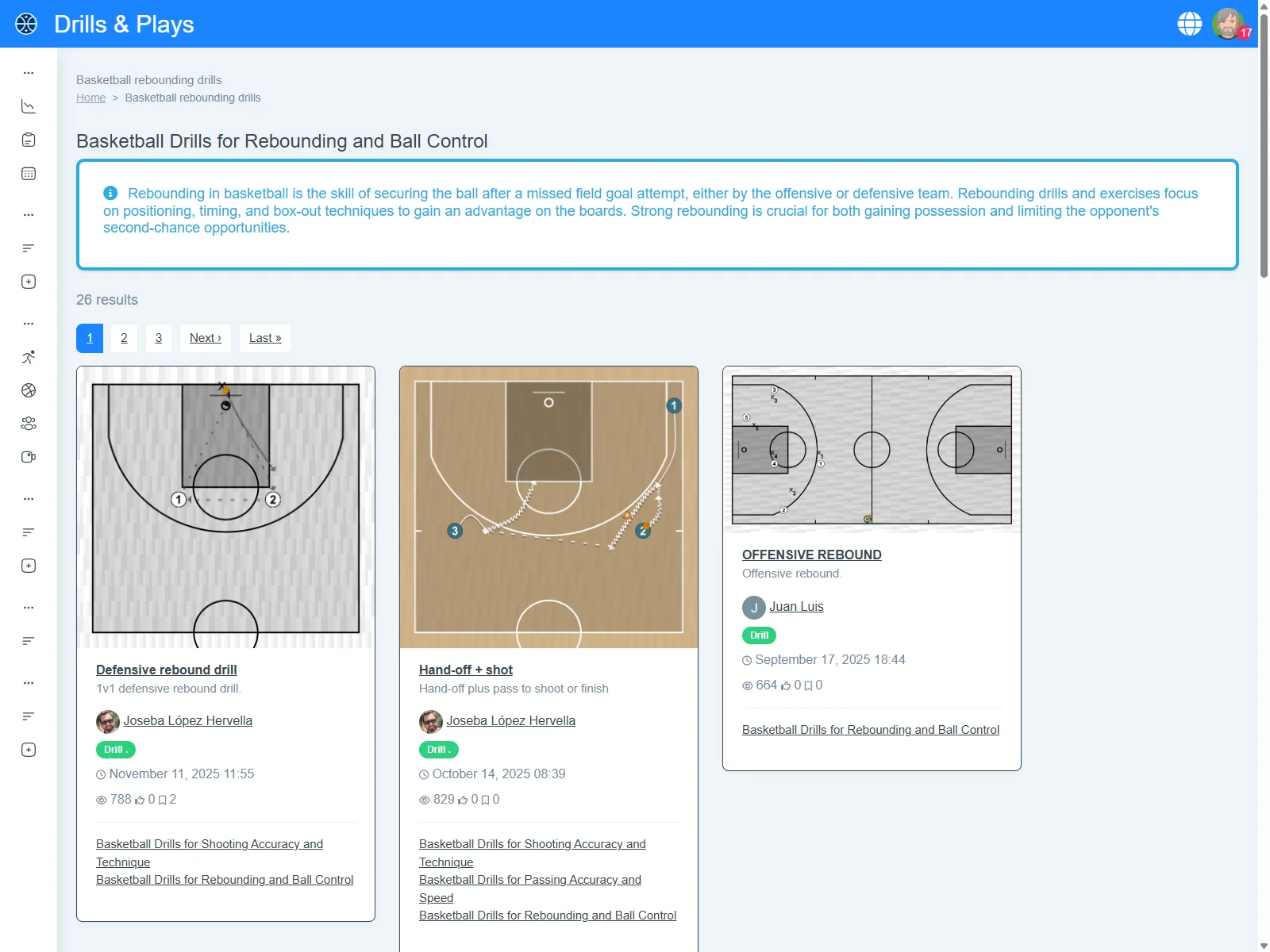This screenshot has width=1270, height=952.
Task: Click the basketball logo in the header
Action: pyautogui.click(x=26, y=24)
